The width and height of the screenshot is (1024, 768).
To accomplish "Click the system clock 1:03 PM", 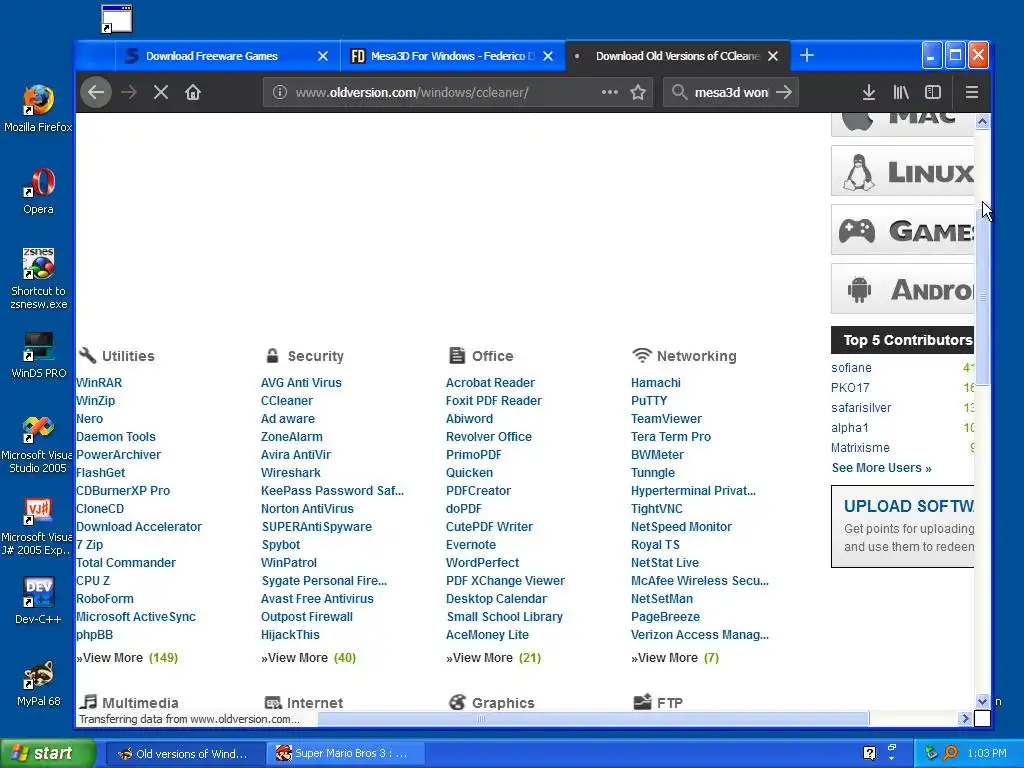I will click(x=987, y=753).
